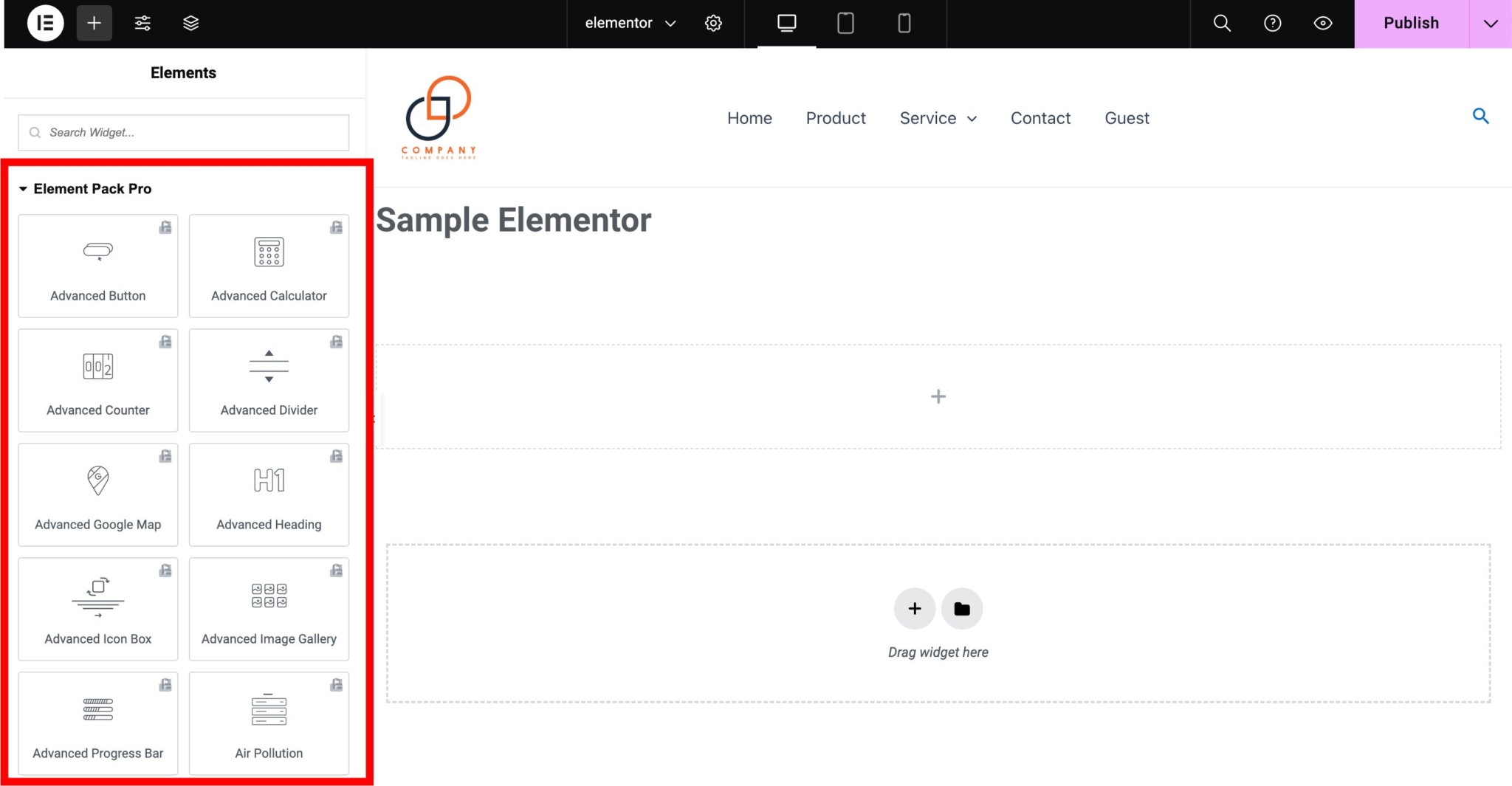Select the Advanced Calculator widget
1512x786 pixels.
[x=269, y=266]
